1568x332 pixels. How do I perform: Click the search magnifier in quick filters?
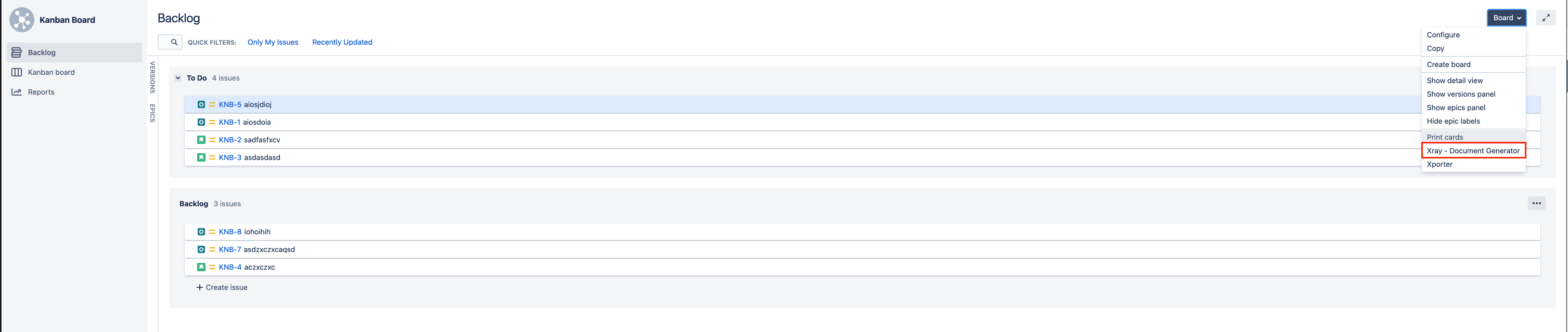click(174, 42)
